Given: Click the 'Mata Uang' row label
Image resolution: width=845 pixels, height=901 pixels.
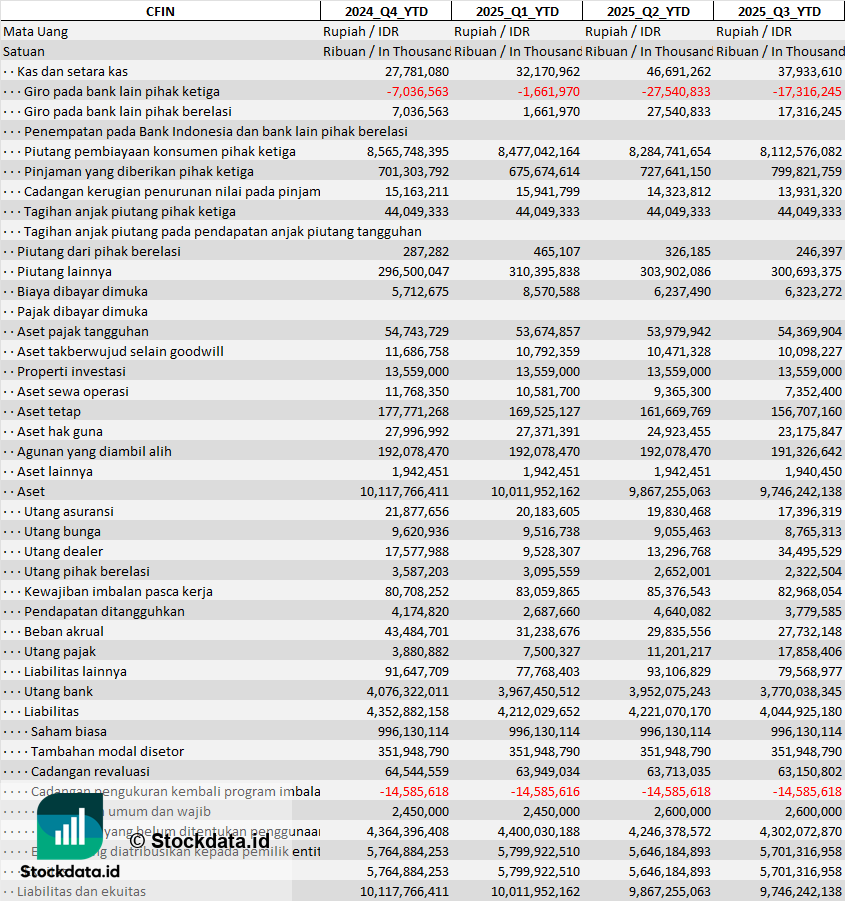Looking at the screenshot, I should pos(36,32).
